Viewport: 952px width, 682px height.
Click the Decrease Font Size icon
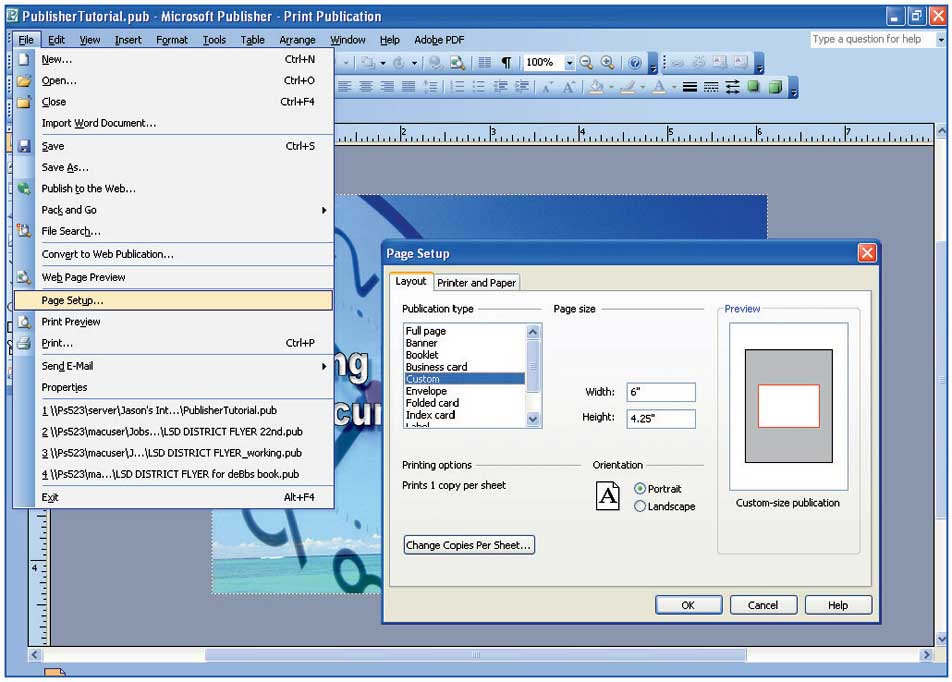point(548,87)
